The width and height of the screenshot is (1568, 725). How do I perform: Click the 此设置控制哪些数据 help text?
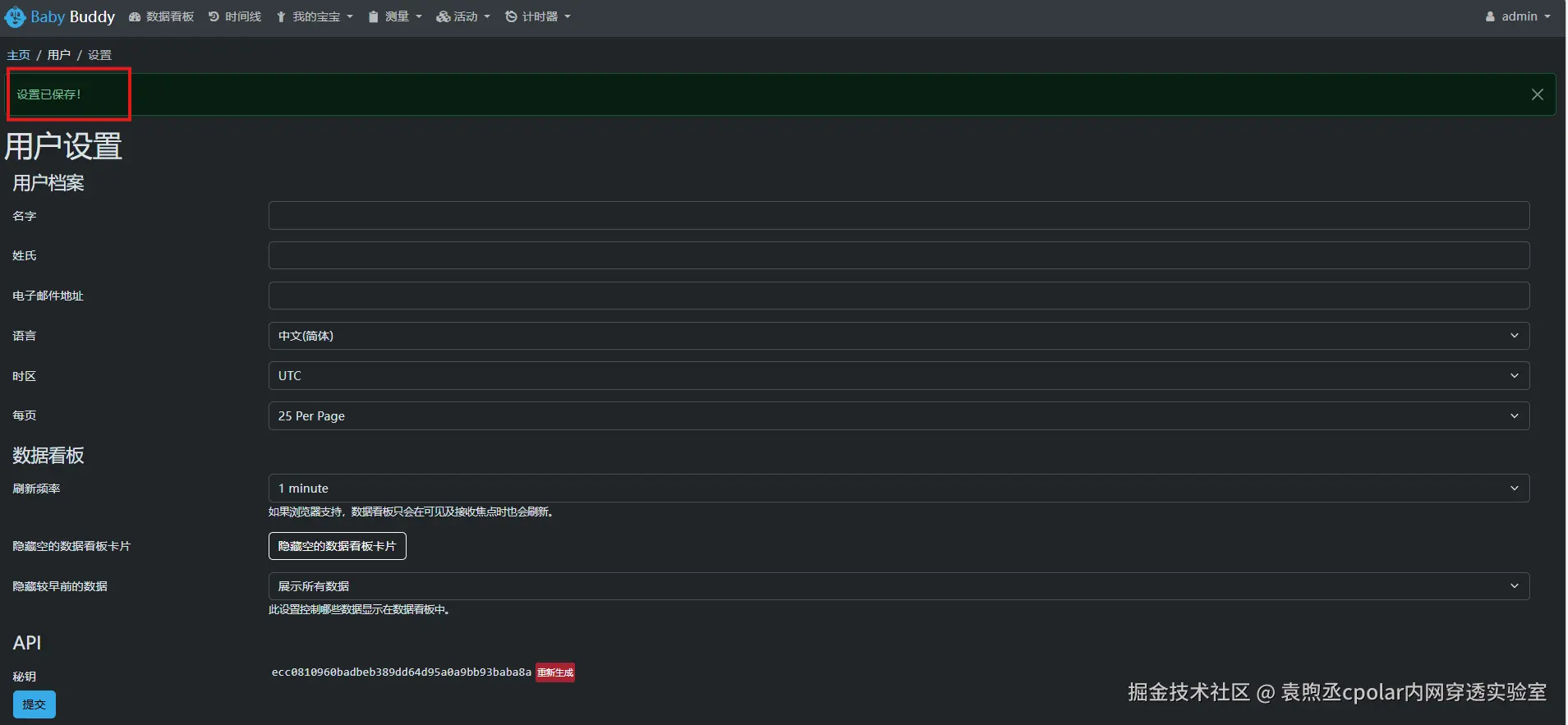click(360, 609)
